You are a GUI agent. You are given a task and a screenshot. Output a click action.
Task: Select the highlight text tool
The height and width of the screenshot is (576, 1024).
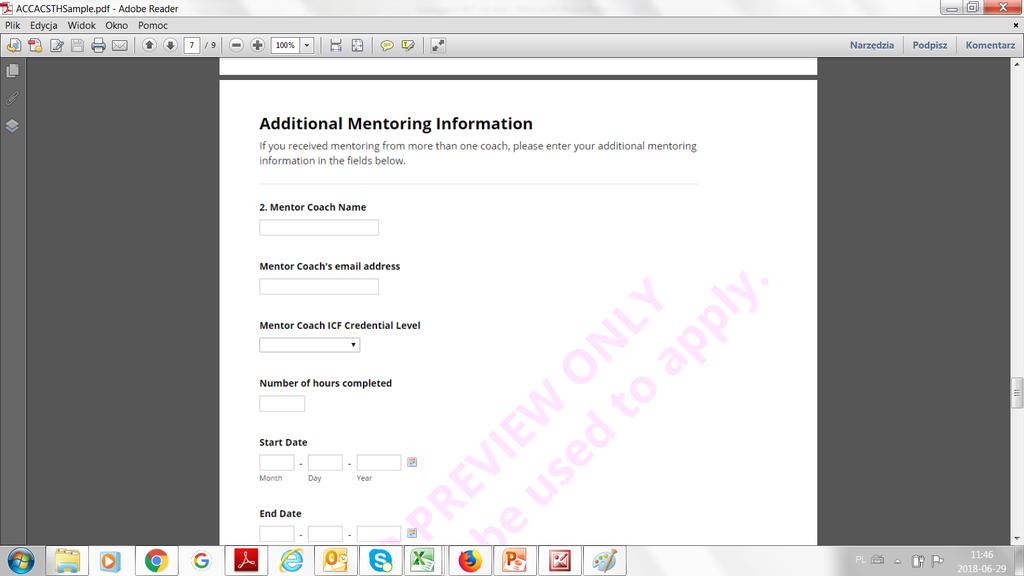tap(408, 45)
